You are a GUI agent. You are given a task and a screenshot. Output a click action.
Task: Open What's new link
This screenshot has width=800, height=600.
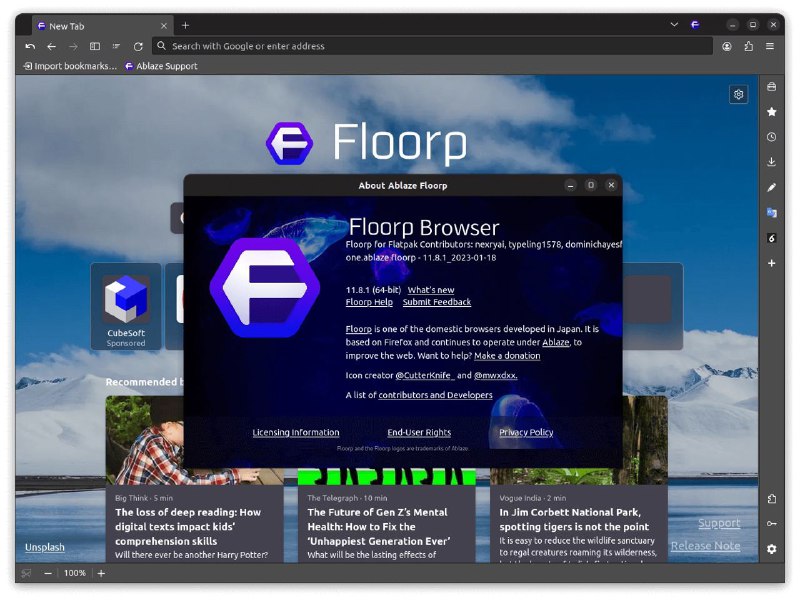click(431, 290)
